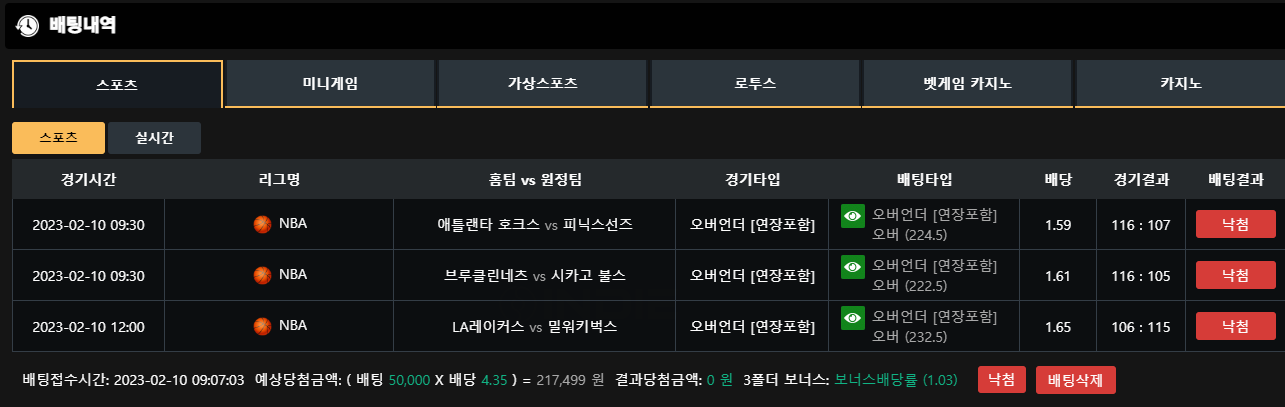Click 낙첨 result for the Atlanta Hawks game

click(x=1235, y=224)
